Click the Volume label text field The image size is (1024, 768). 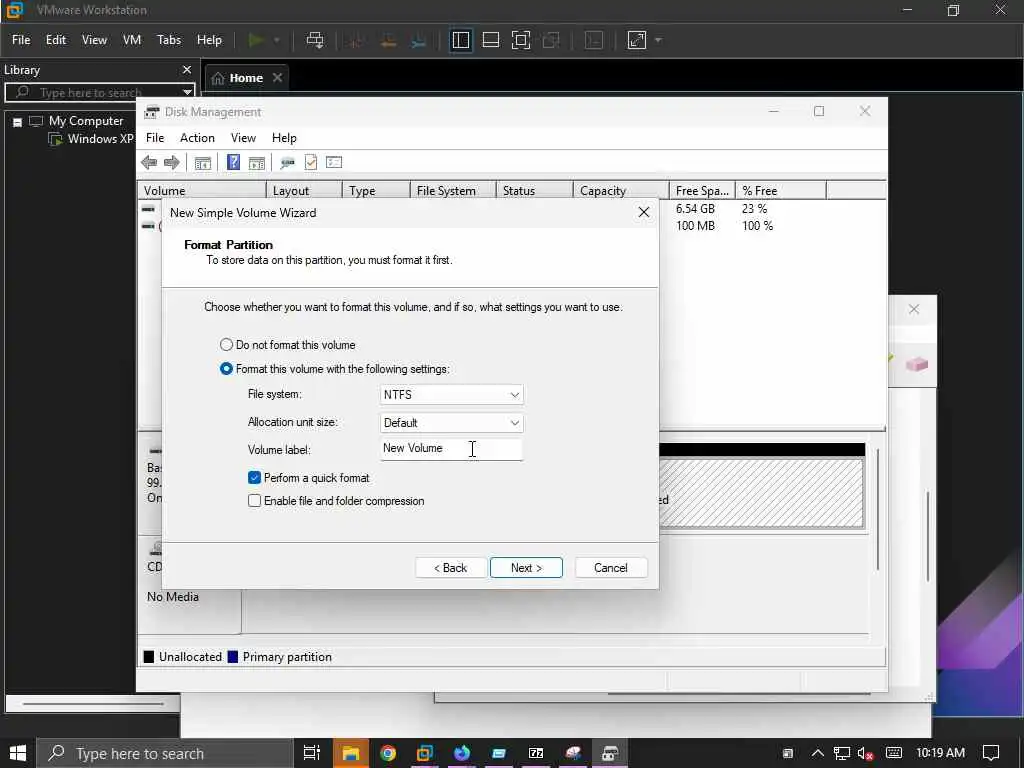tap(451, 449)
